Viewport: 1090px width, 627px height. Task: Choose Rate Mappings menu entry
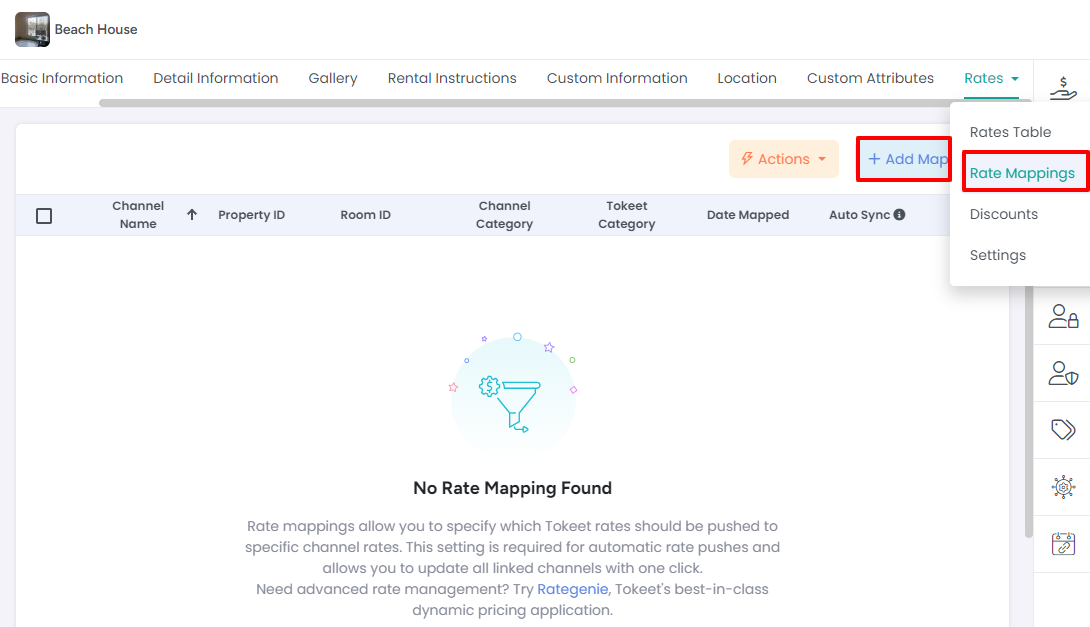pyautogui.click(x=1022, y=173)
